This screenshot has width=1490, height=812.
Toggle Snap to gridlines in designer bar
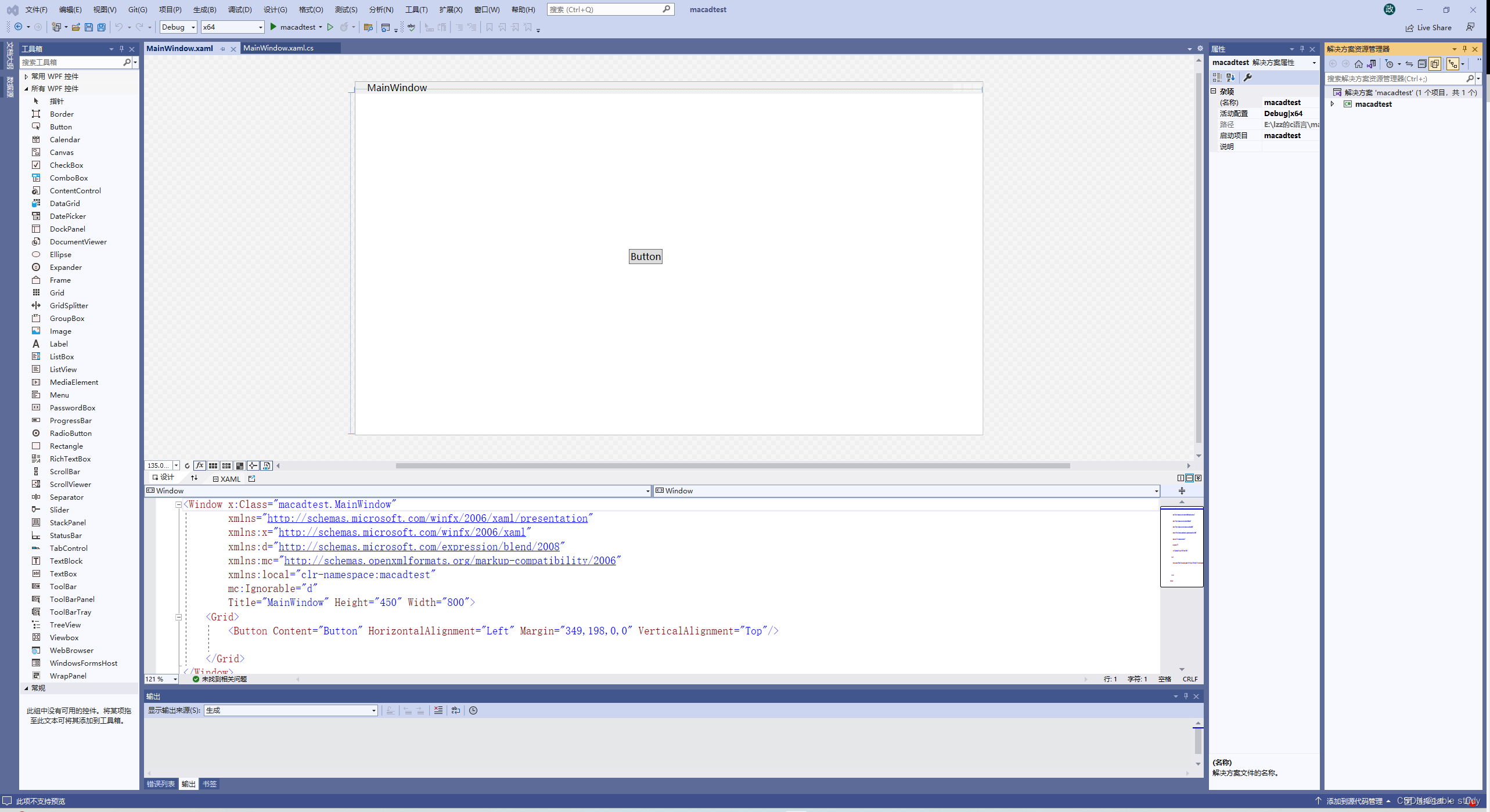(x=226, y=465)
